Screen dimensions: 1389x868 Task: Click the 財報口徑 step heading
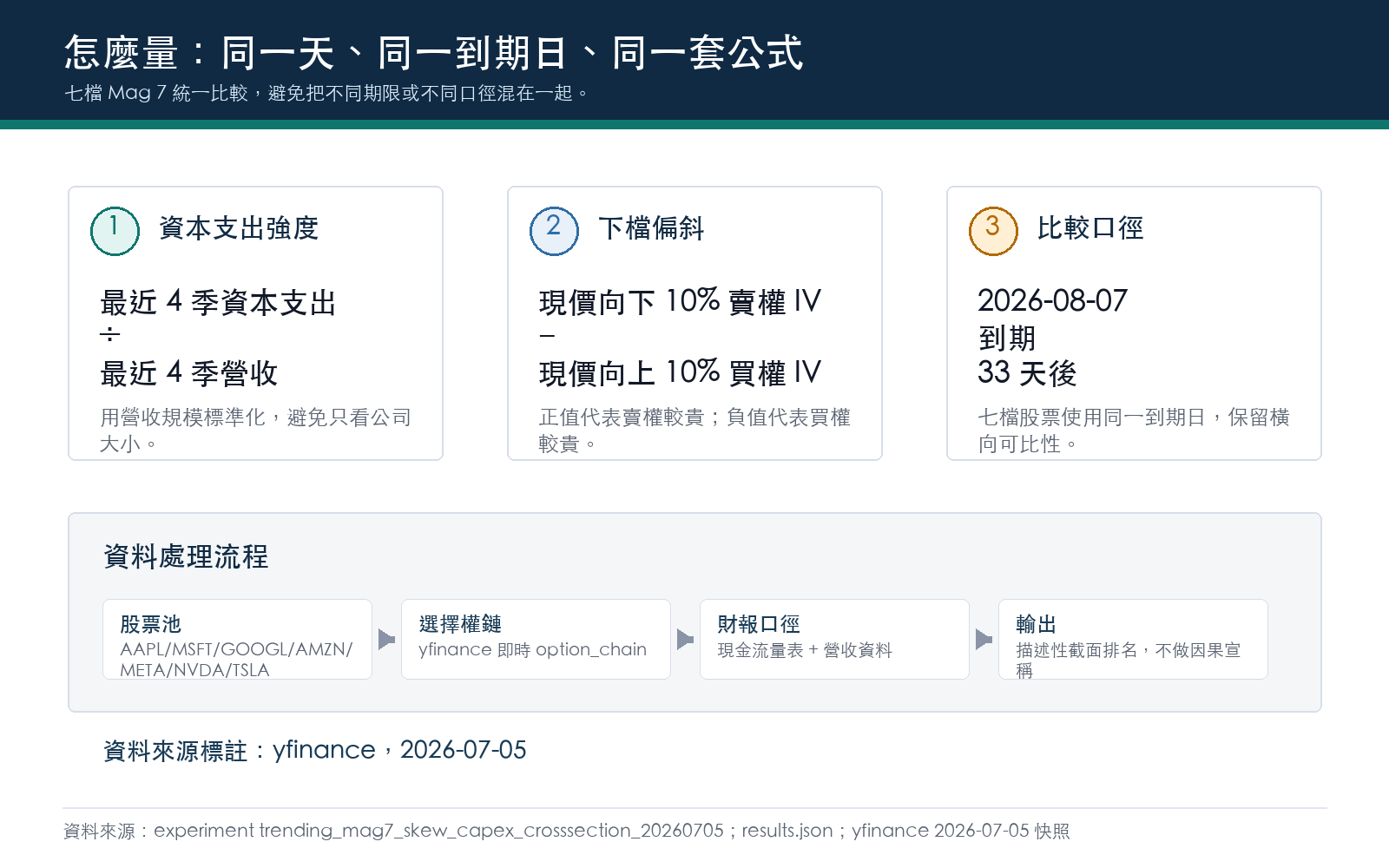(x=759, y=624)
